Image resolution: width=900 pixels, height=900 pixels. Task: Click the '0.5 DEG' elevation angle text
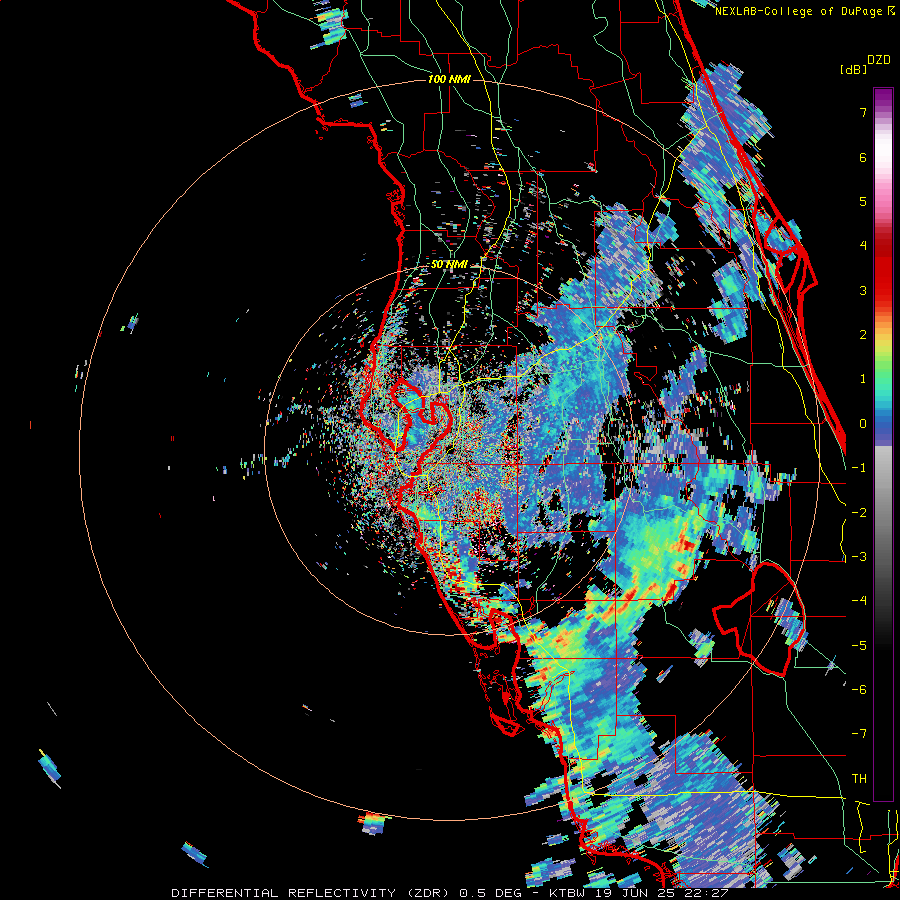490,893
